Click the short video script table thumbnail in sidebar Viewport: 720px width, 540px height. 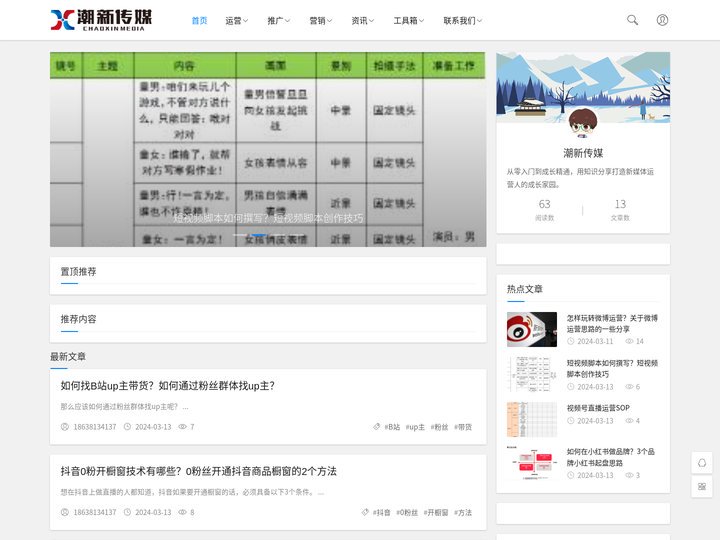point(532,374)
